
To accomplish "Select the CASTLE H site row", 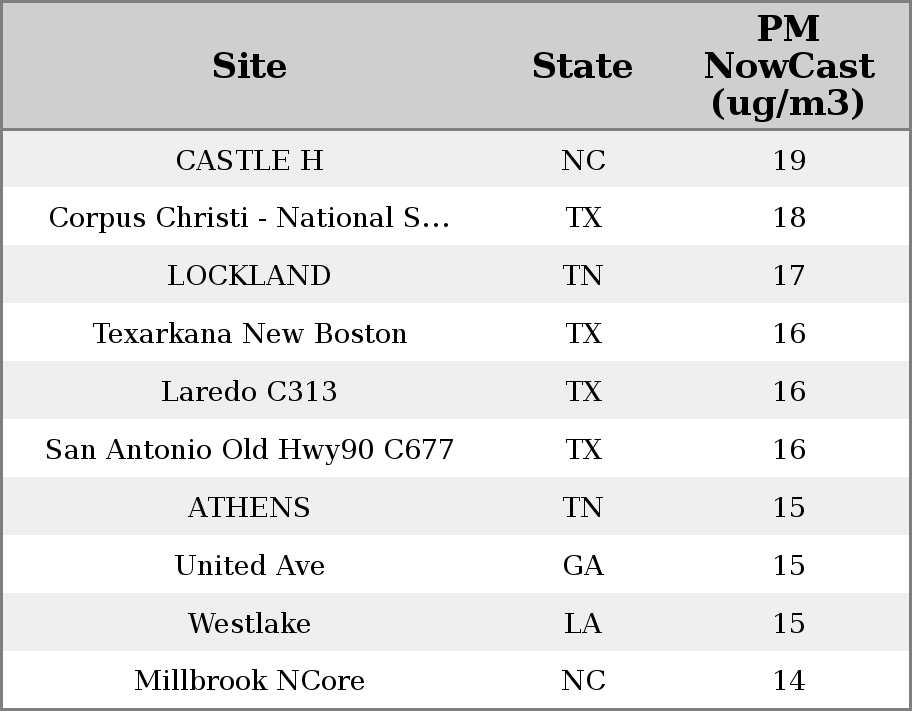I will 456,159.
